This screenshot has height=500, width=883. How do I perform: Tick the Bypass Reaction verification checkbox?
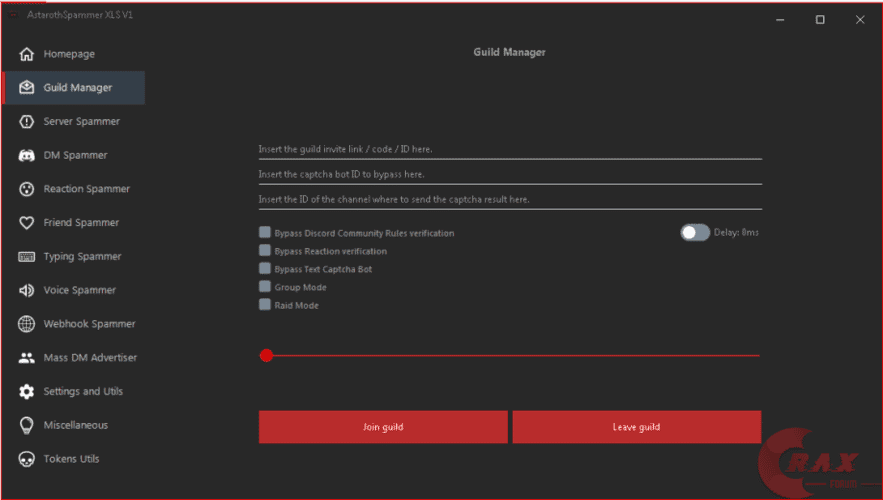265,250
